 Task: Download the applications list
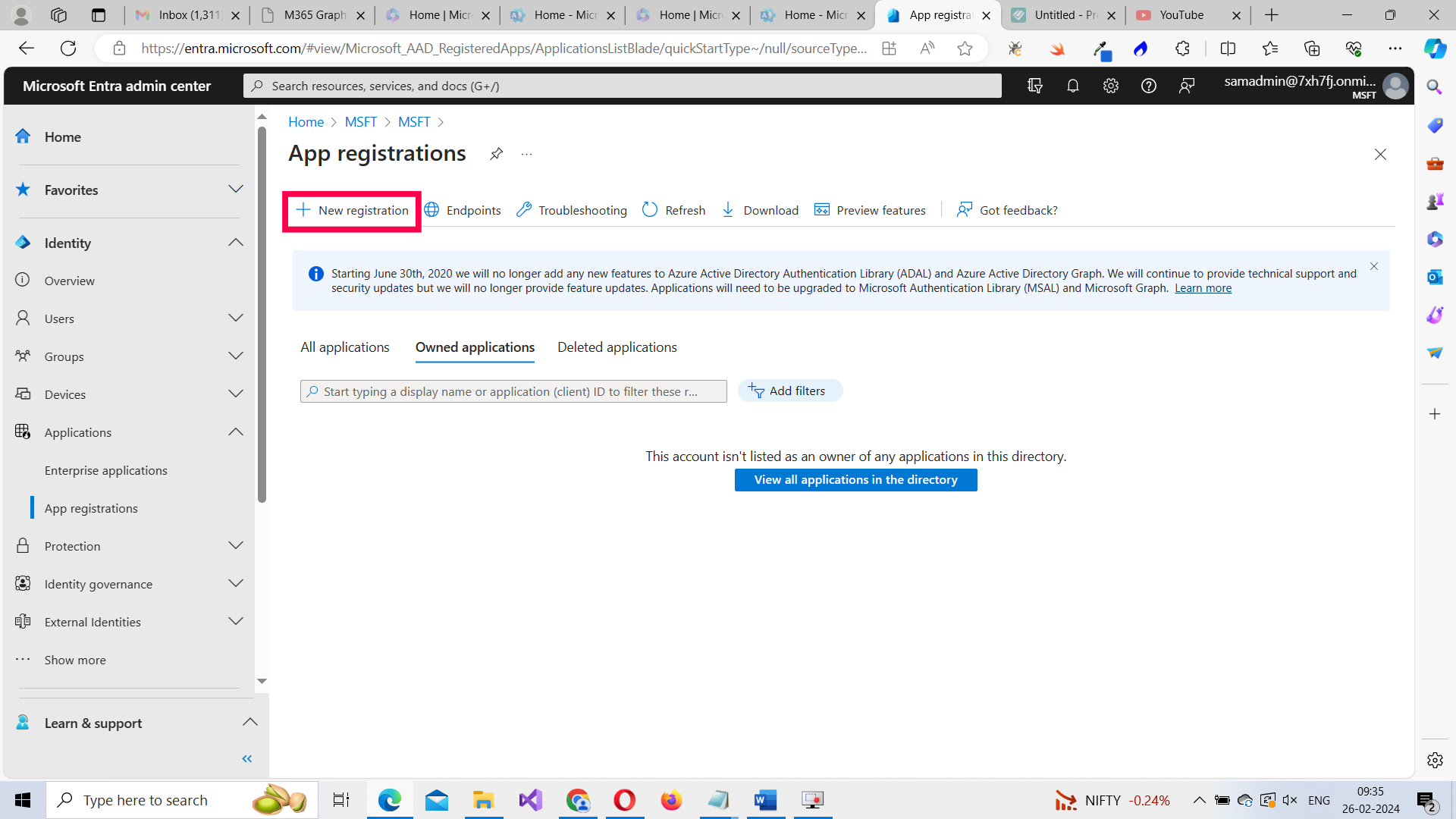(760, 210)
